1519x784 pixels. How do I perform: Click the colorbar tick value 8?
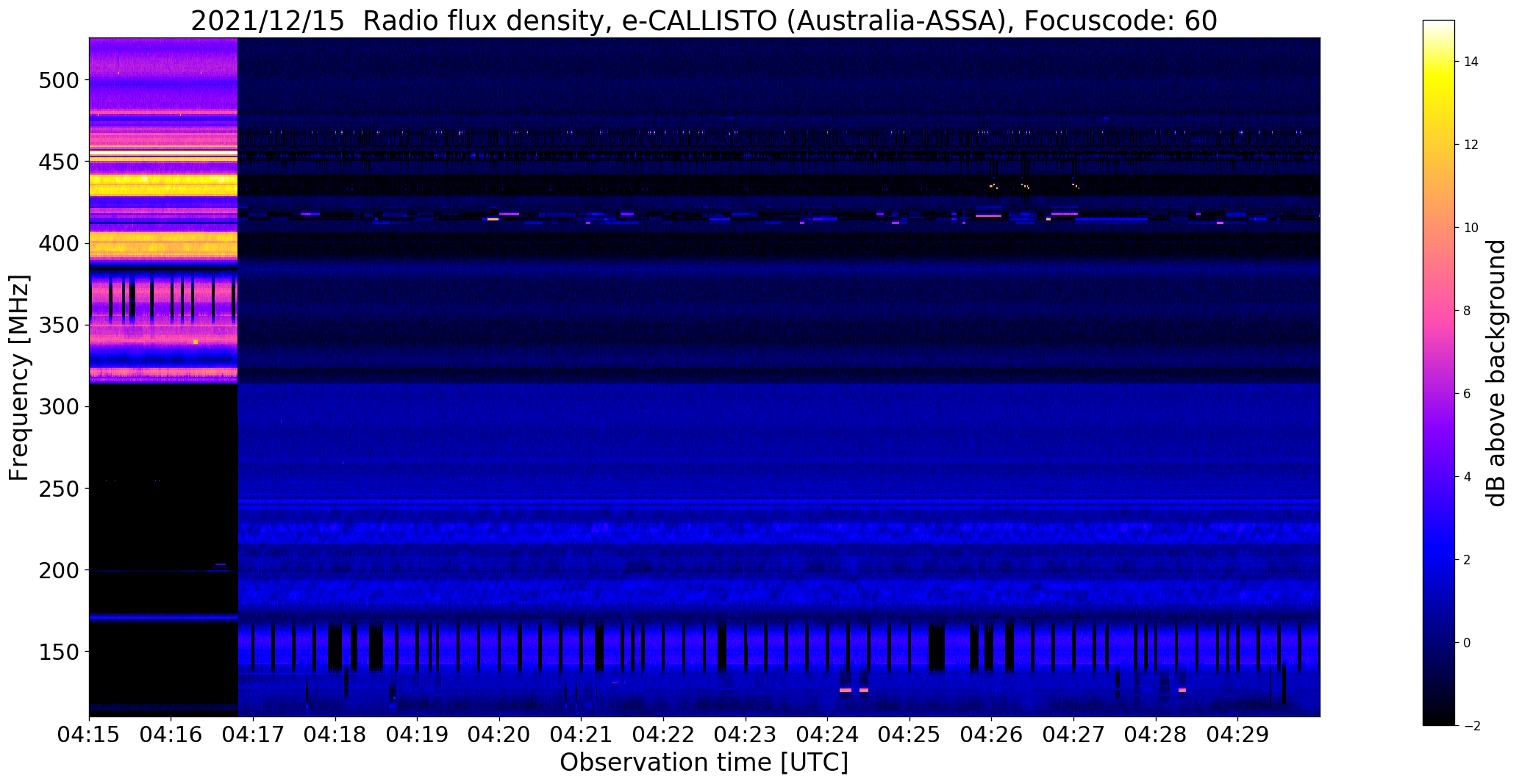tap(1467, 311)
